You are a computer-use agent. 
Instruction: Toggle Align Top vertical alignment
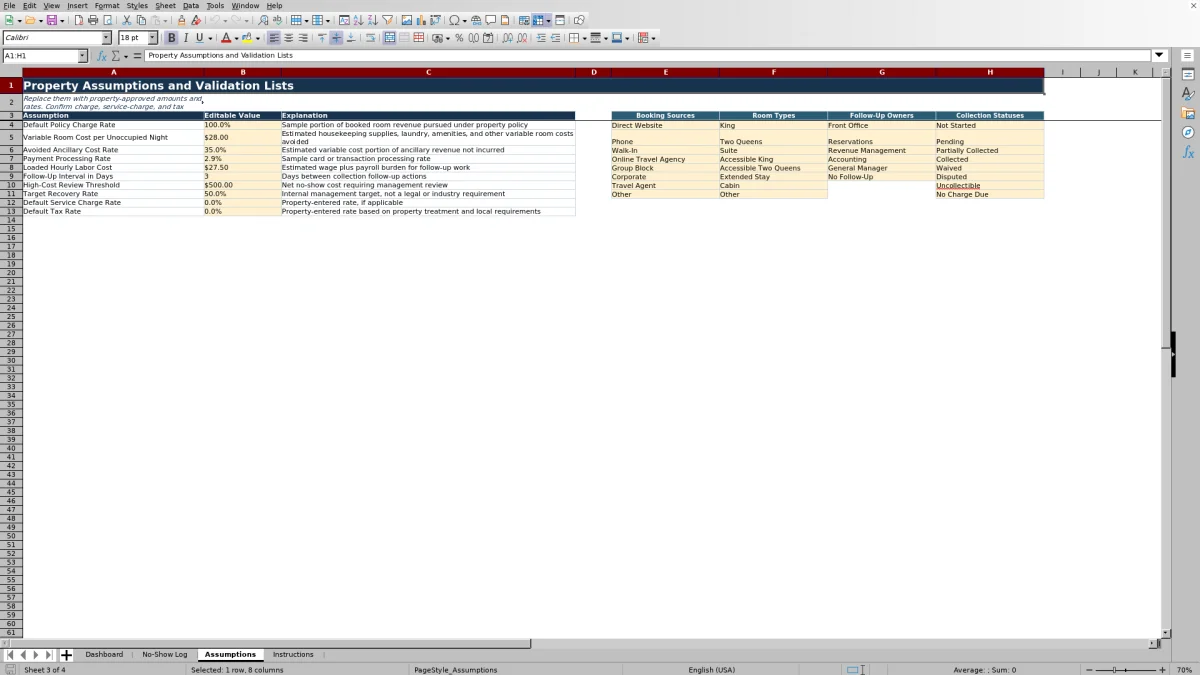(322, 38)
